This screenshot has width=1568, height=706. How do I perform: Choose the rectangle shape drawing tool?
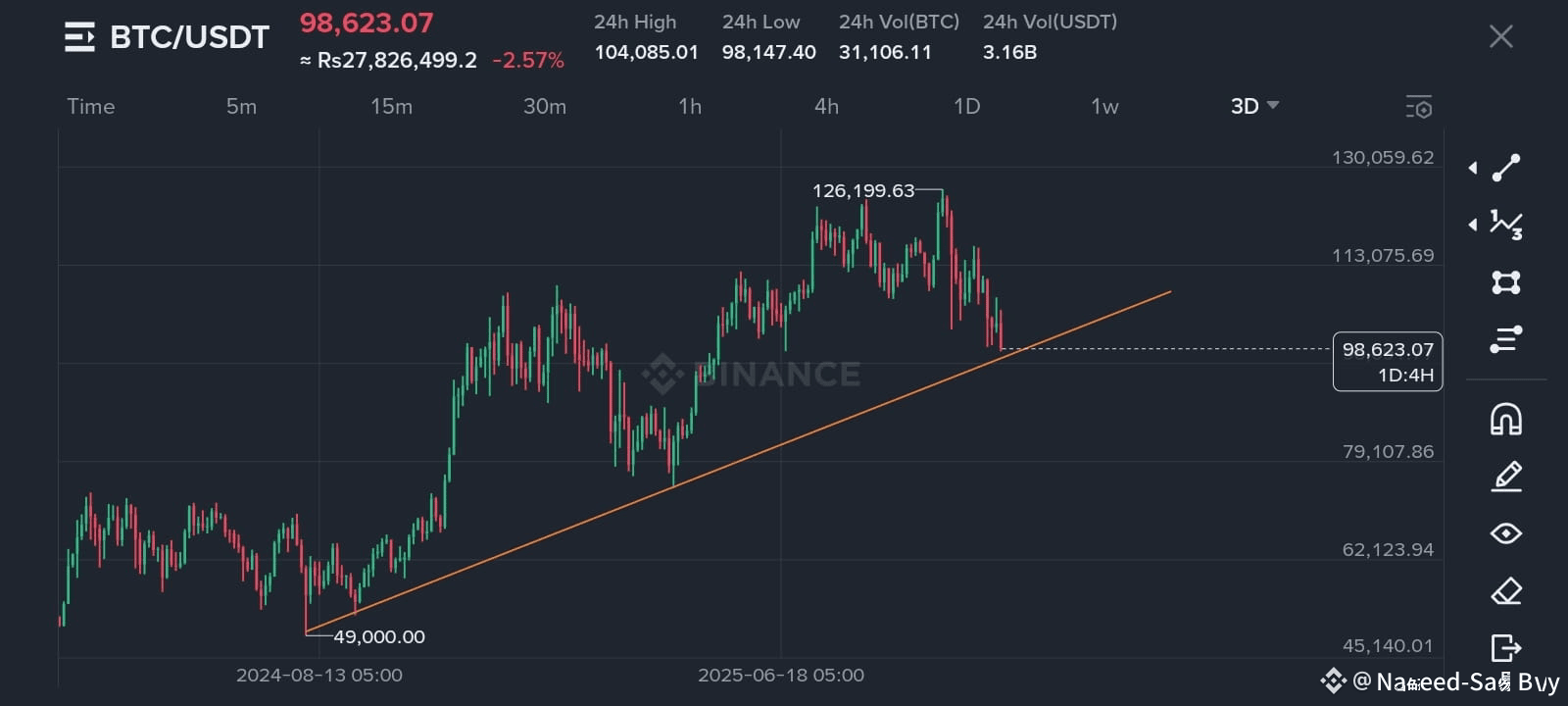tap(1506, 282)
